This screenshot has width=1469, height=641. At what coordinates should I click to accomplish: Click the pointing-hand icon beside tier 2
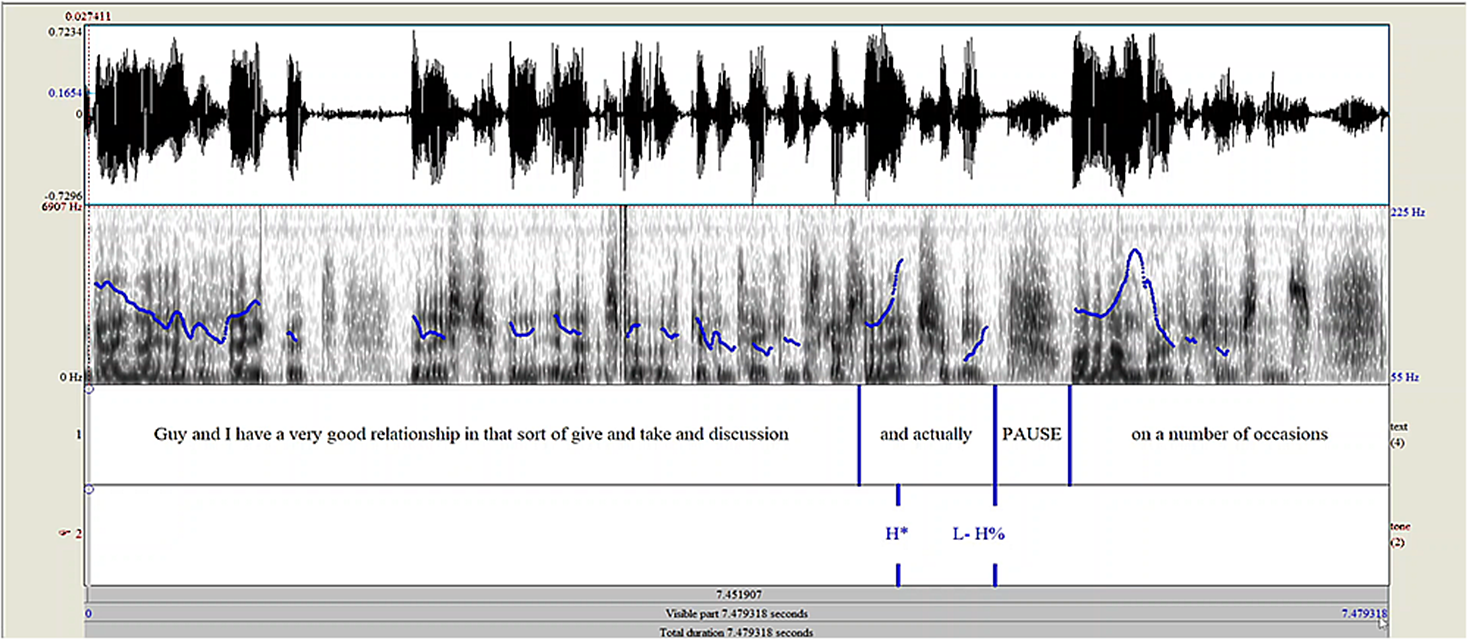[x=66, y=534]
